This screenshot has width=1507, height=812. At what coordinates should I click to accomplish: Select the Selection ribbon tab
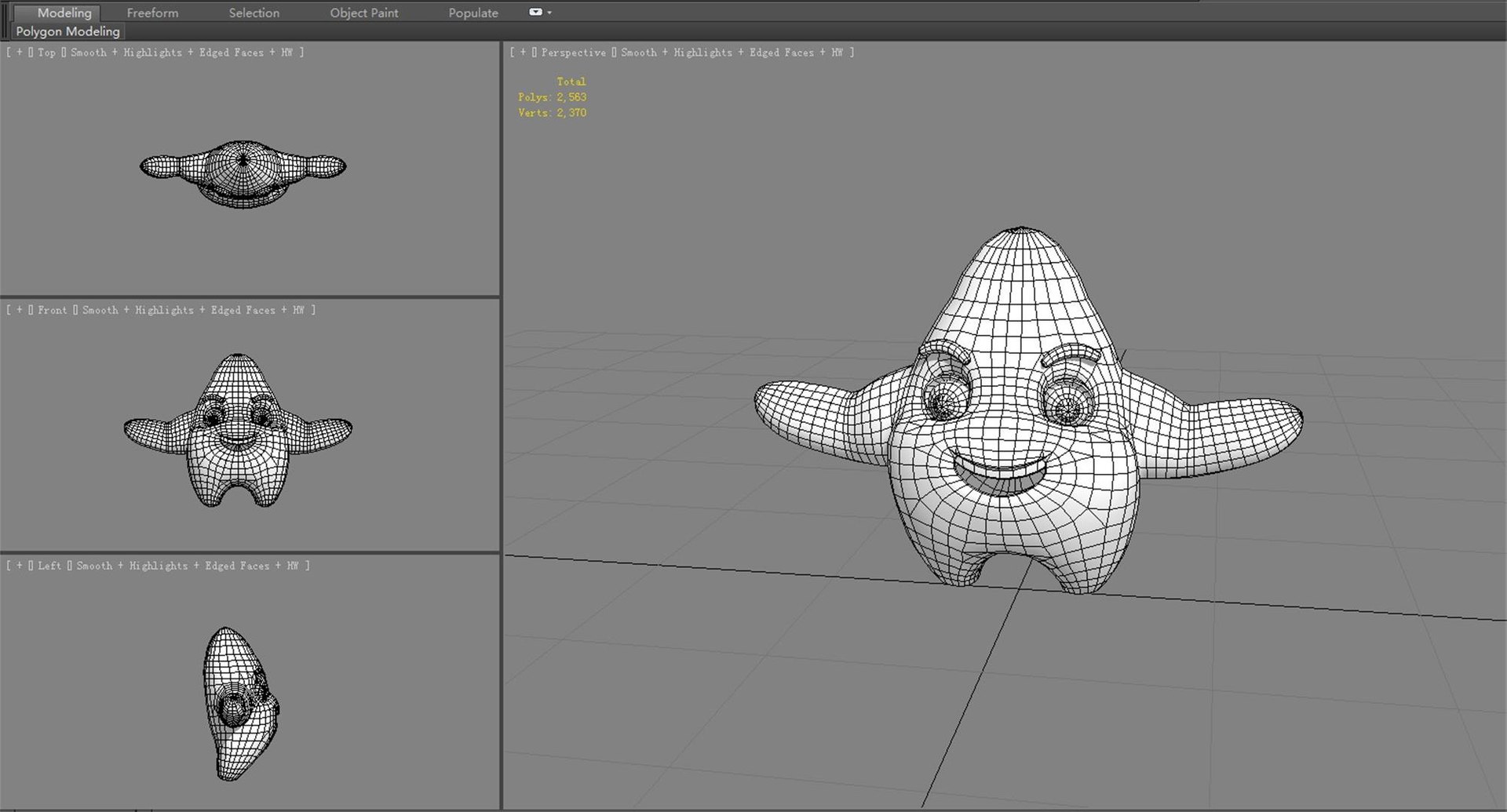tap(254, 13)
